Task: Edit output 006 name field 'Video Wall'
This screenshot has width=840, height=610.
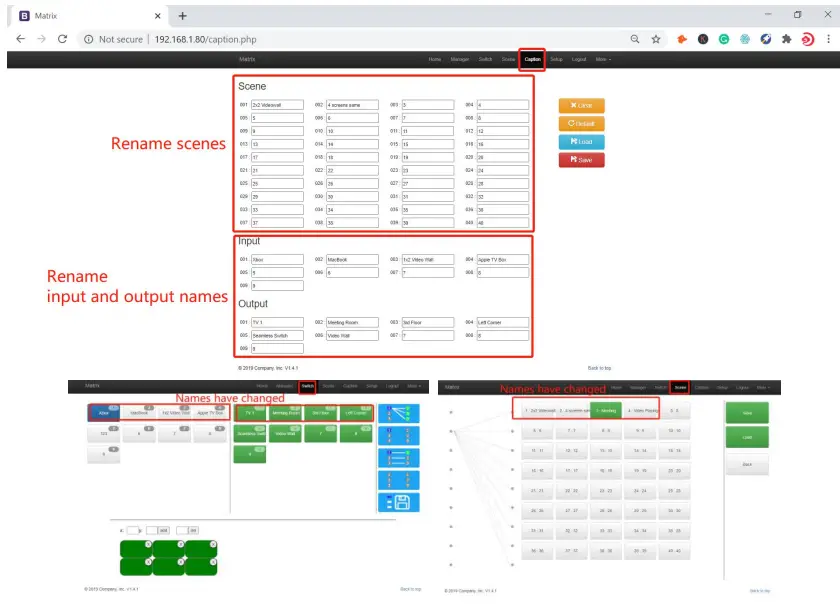Action: coord(352,335)
